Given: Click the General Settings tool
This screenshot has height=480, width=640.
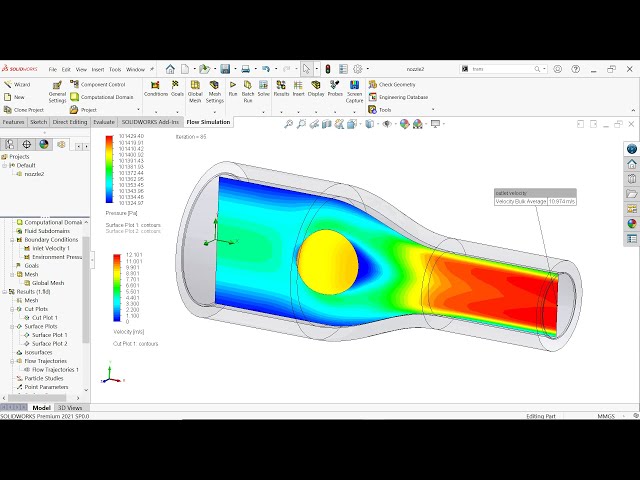Looking at the screenshot, I should tap(57, 92).
